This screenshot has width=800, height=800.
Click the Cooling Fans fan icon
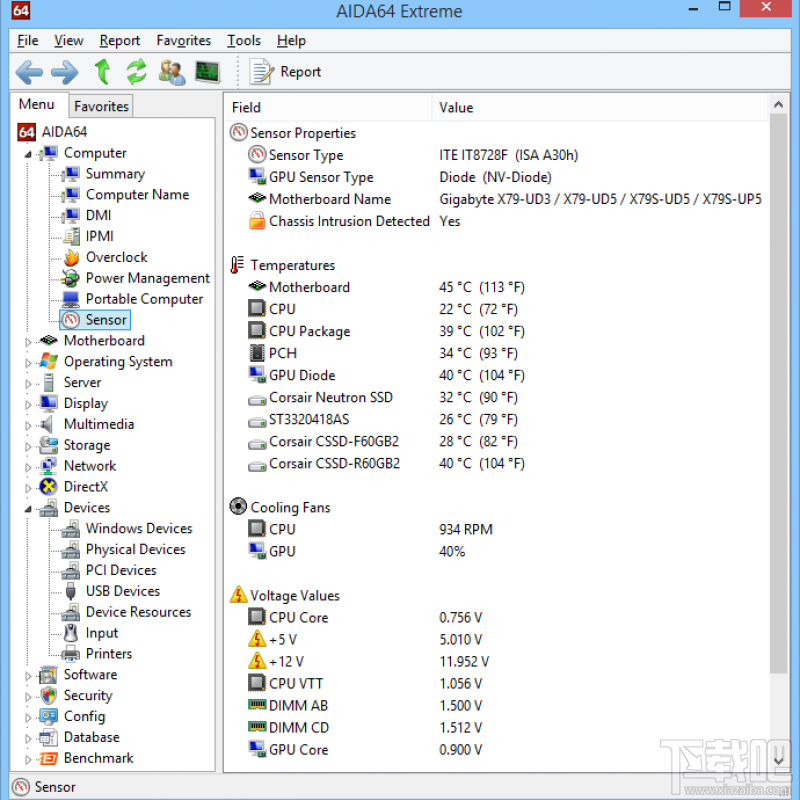[x=238, y=507]
